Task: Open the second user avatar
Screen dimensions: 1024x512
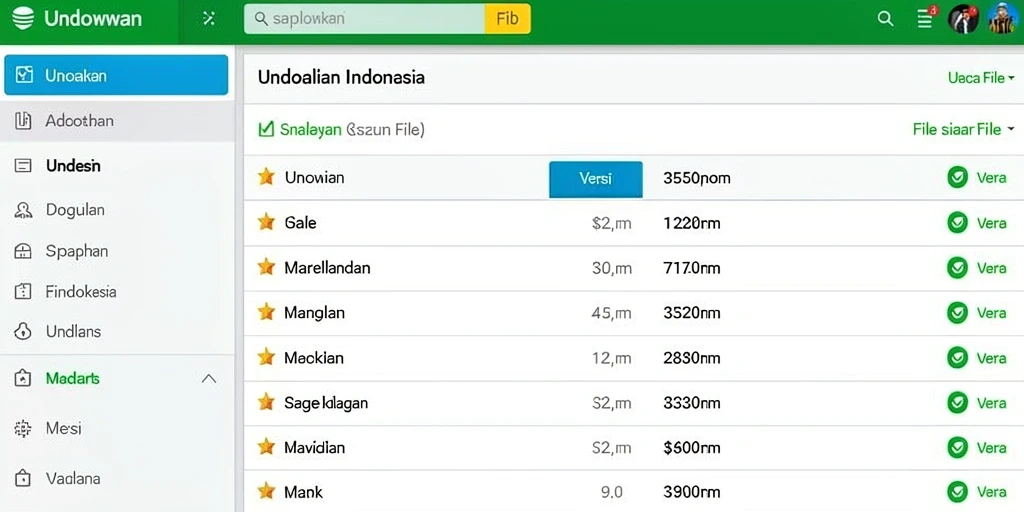Action: (1002, 18)
